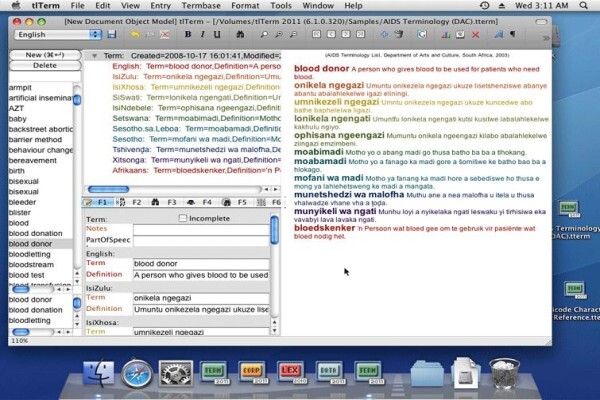Open the Tools menu

tap(280, 5)
